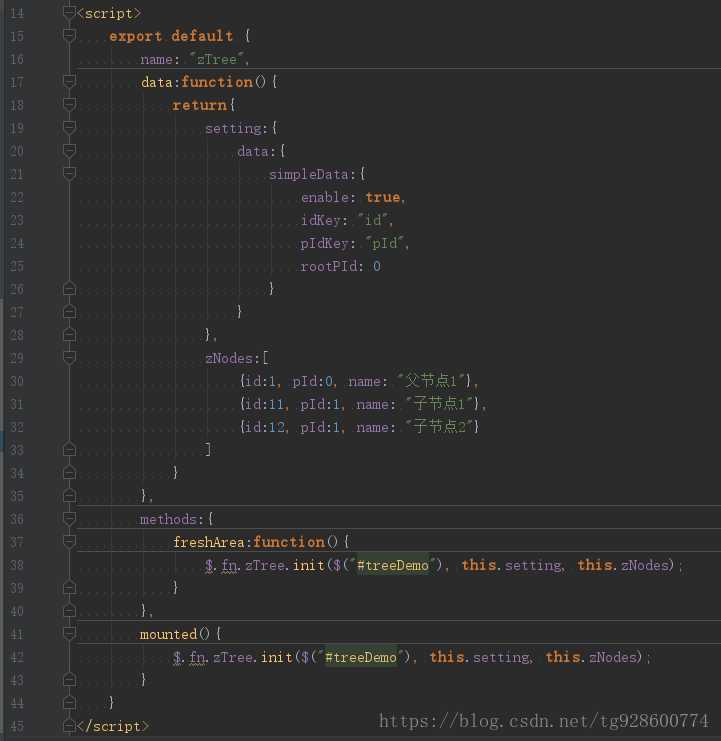This screenshot has height=741, width=721.
Task: Click the 'zNodes' property on line 29
Action: pyautogui.click(x=229, y=358)
